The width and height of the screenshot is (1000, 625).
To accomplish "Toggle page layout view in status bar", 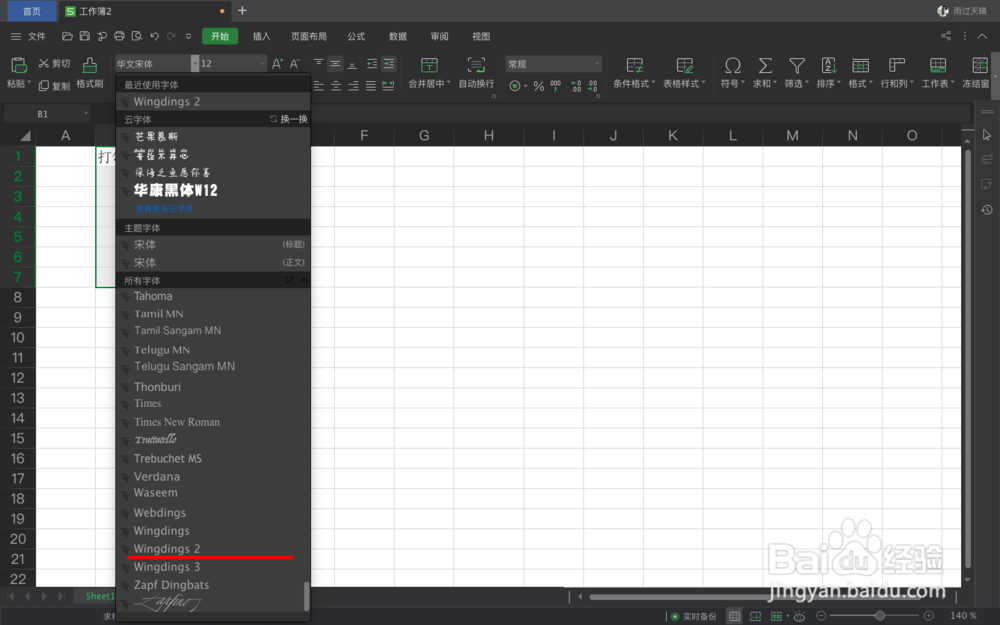I will (756, 616).
